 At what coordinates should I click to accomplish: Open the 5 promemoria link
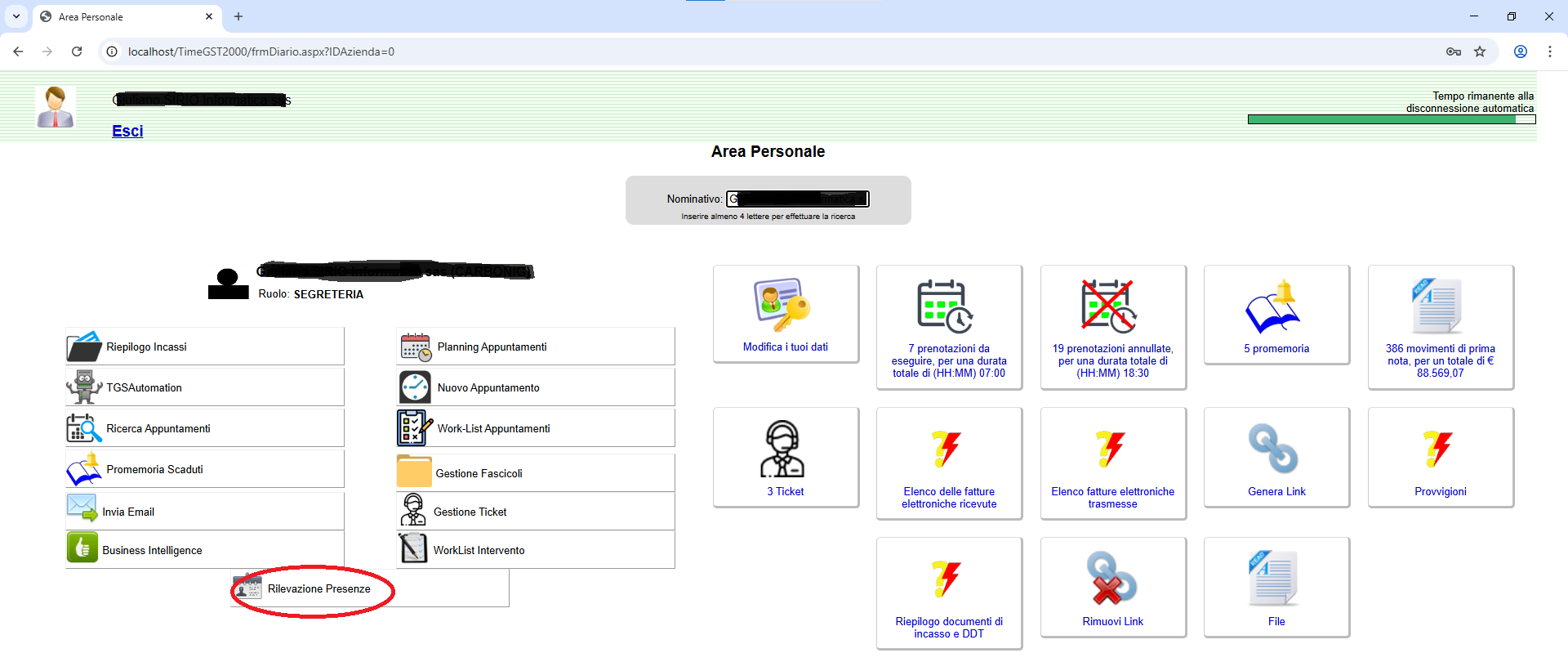(1276, 348)
